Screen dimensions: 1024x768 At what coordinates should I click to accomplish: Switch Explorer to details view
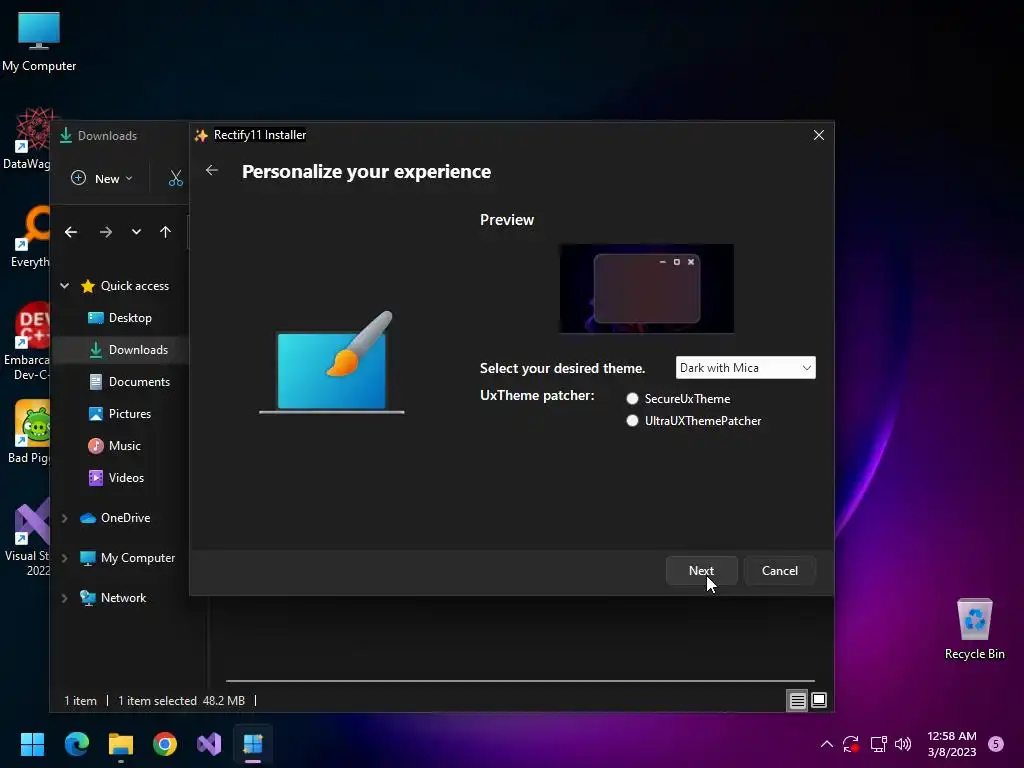(x=797, y=701)
